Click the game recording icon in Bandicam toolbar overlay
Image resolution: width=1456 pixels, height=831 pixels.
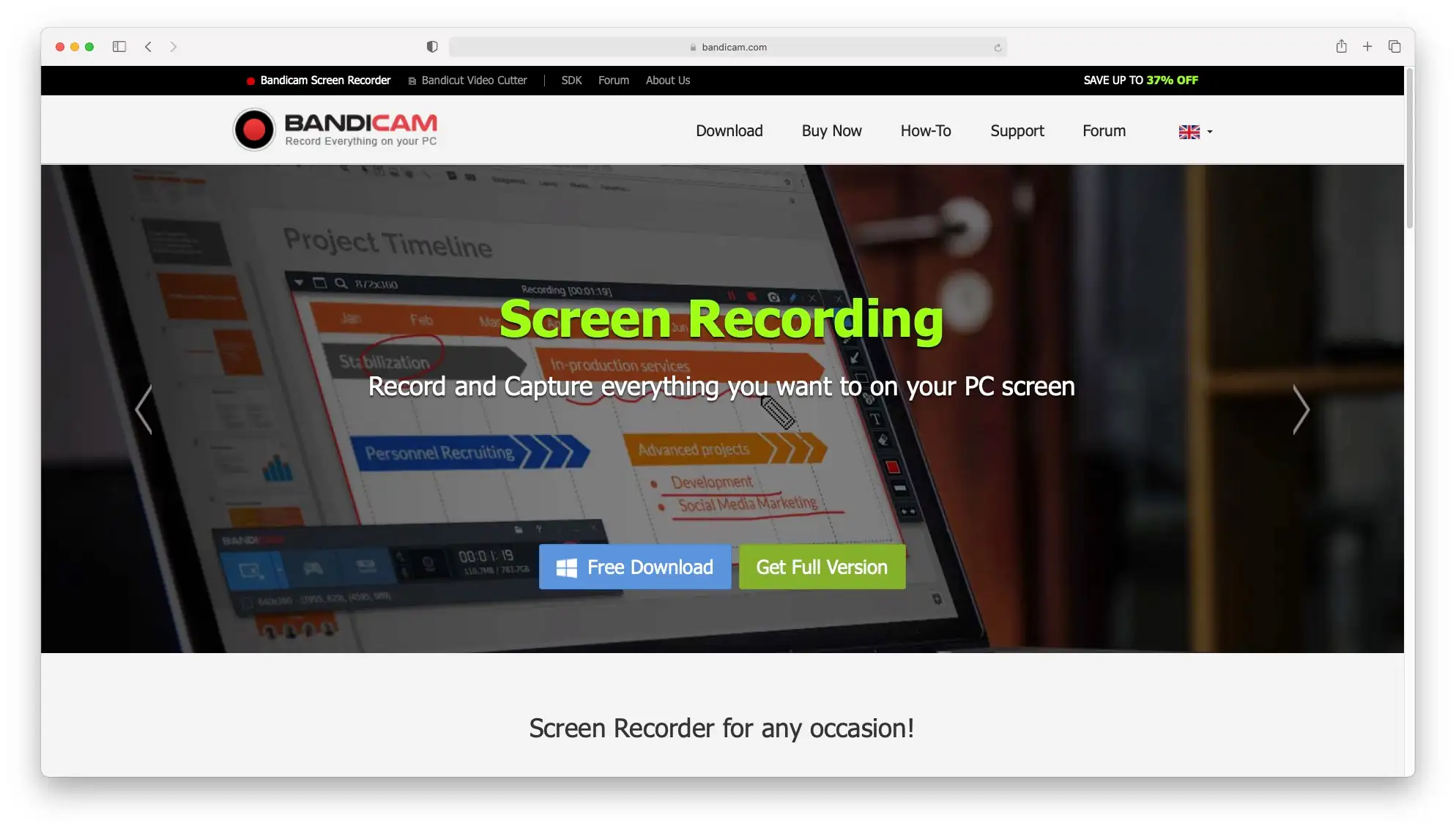(314, 566)
